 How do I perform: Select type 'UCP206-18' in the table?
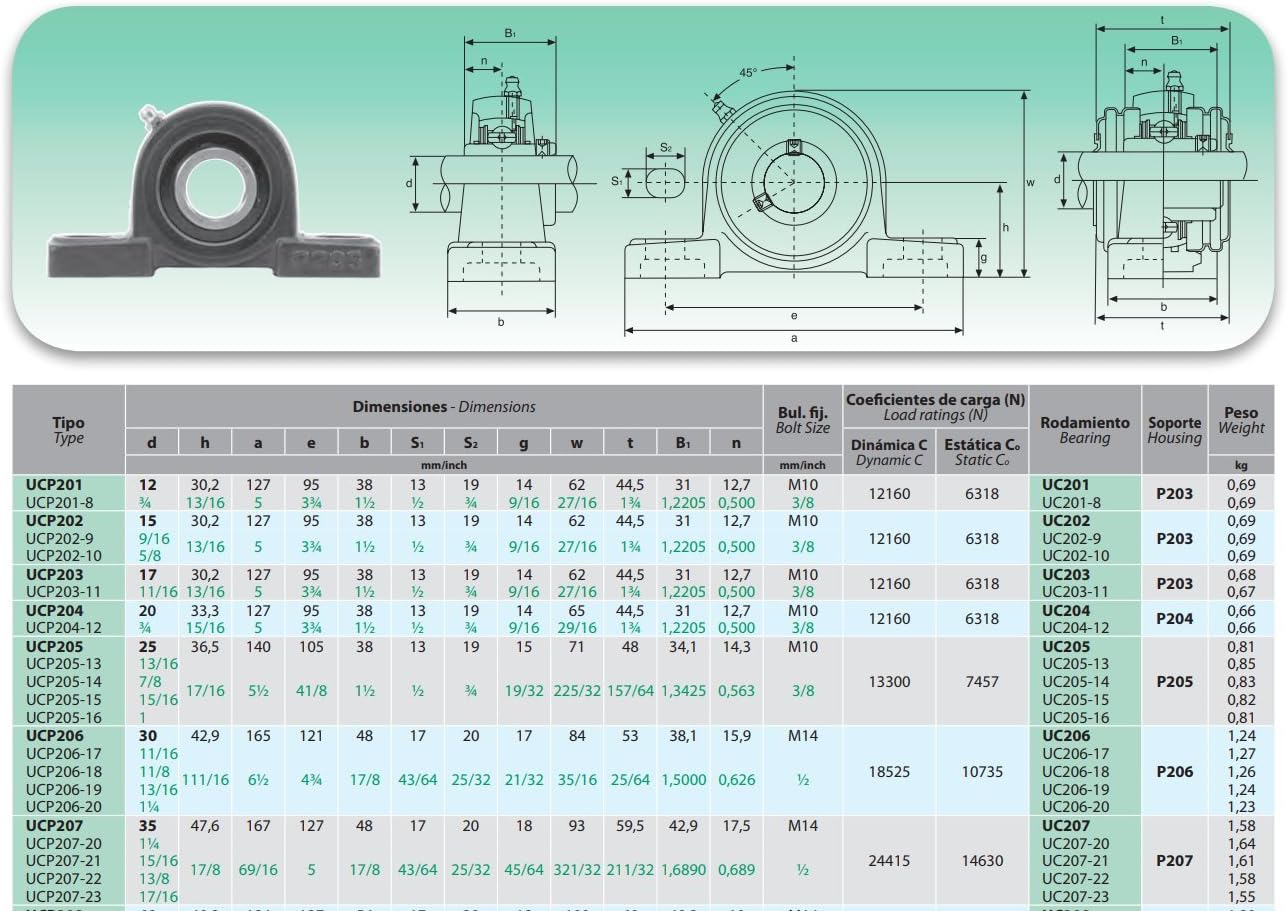pyautogui.click(x=65, y=772)
